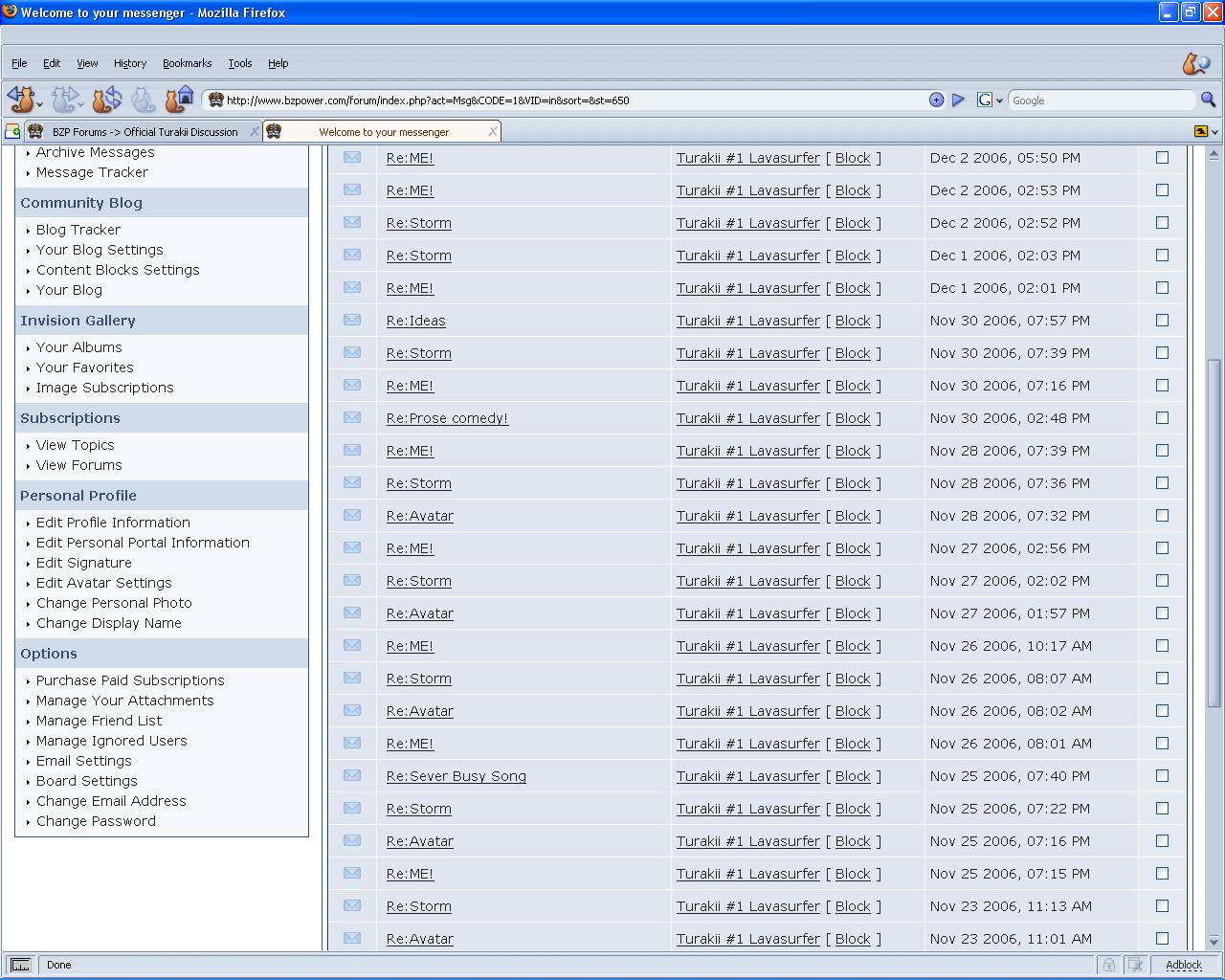Go to the Home page cat icon
Image resolution: width=1225 pixels, height=980 pixels.
pos(180,99)
